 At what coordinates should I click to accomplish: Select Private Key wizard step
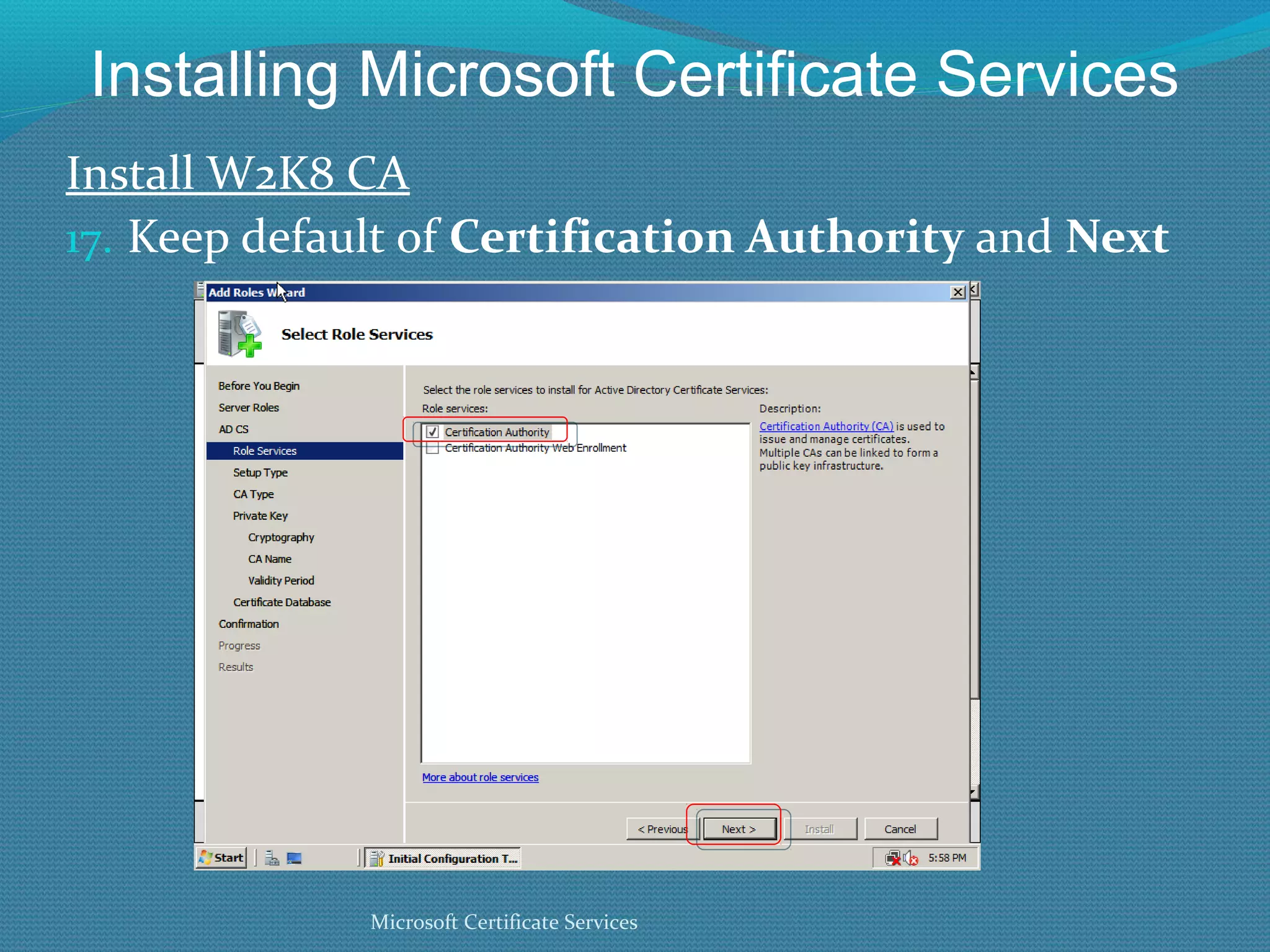tap(260, 516)
